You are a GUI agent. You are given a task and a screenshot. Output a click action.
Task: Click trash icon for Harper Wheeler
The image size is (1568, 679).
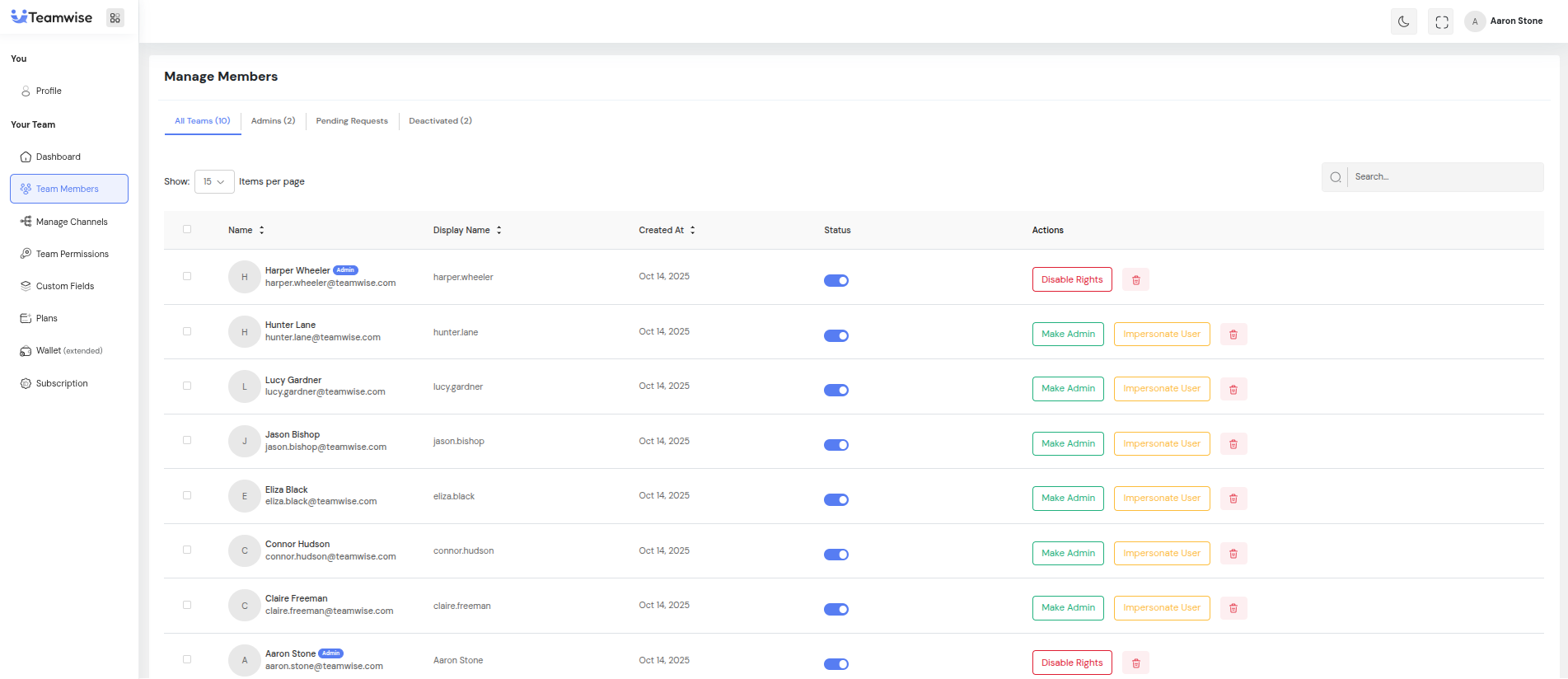[x=1135, y=280]
